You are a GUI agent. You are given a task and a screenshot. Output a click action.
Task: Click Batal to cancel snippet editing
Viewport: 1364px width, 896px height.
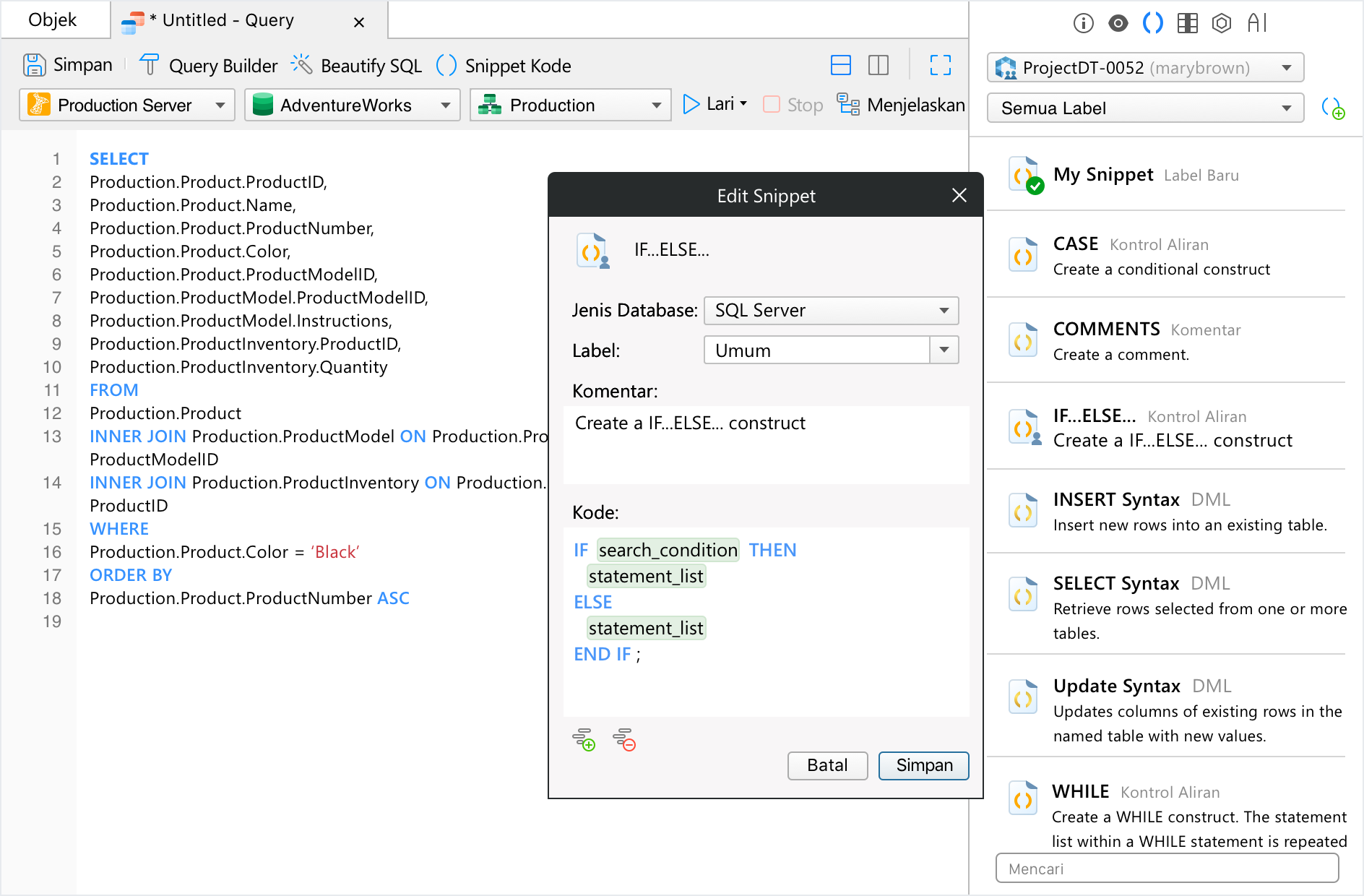(827, 765)
